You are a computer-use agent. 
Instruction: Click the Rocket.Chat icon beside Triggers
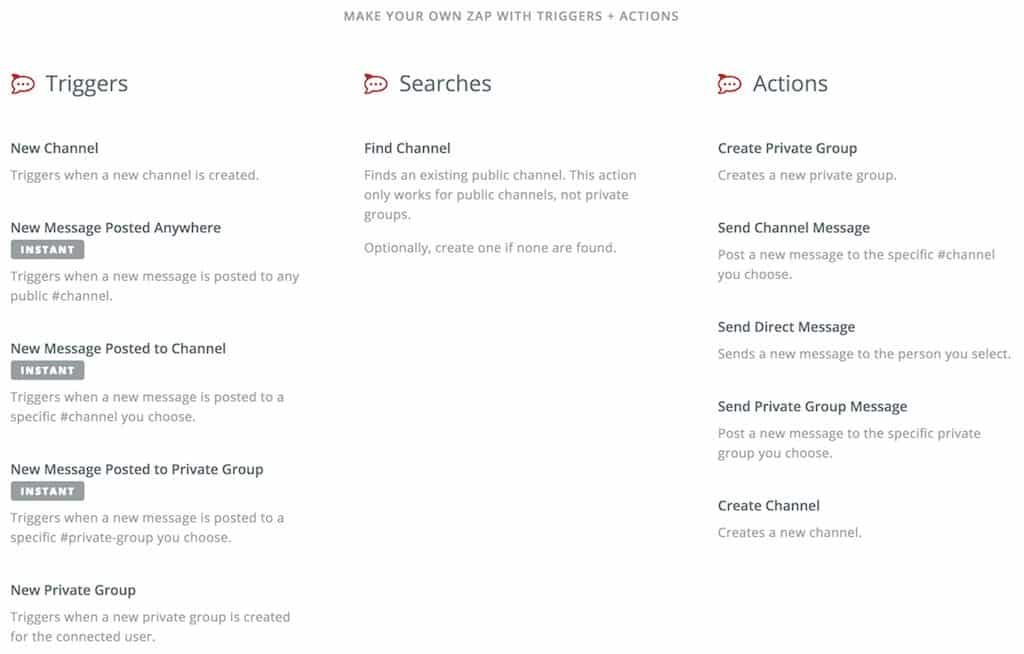point(23,84)
